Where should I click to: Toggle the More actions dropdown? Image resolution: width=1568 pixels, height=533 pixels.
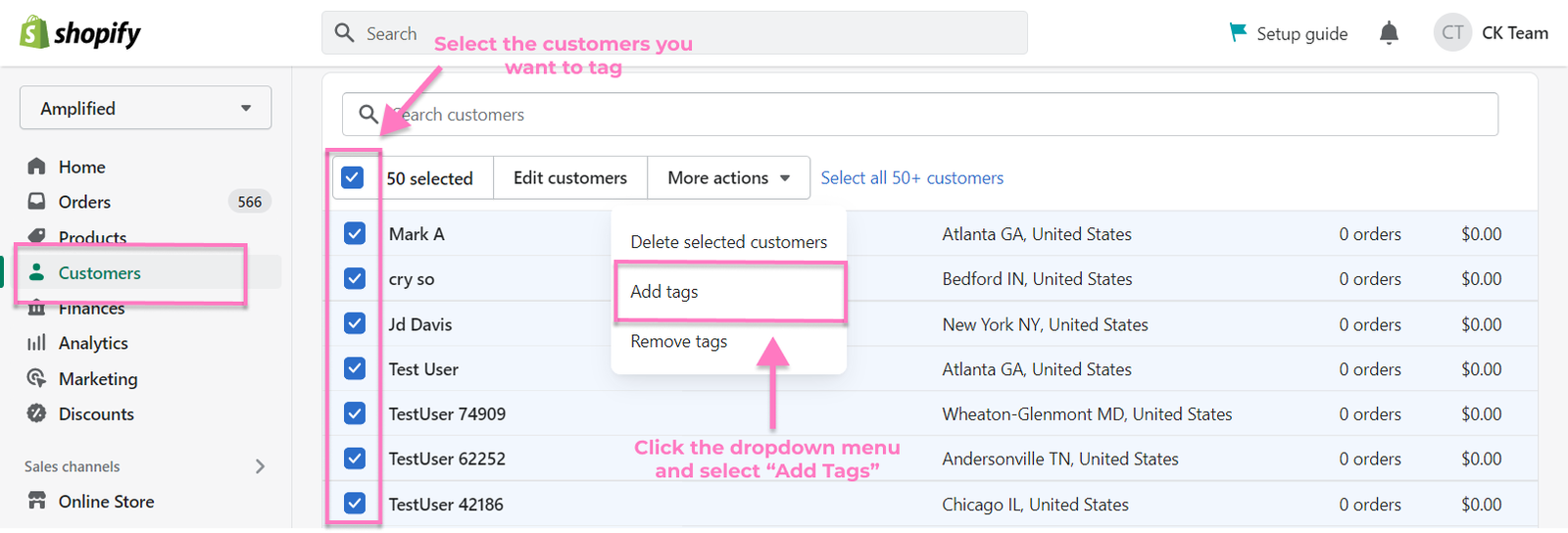click(x=728, y=177)
